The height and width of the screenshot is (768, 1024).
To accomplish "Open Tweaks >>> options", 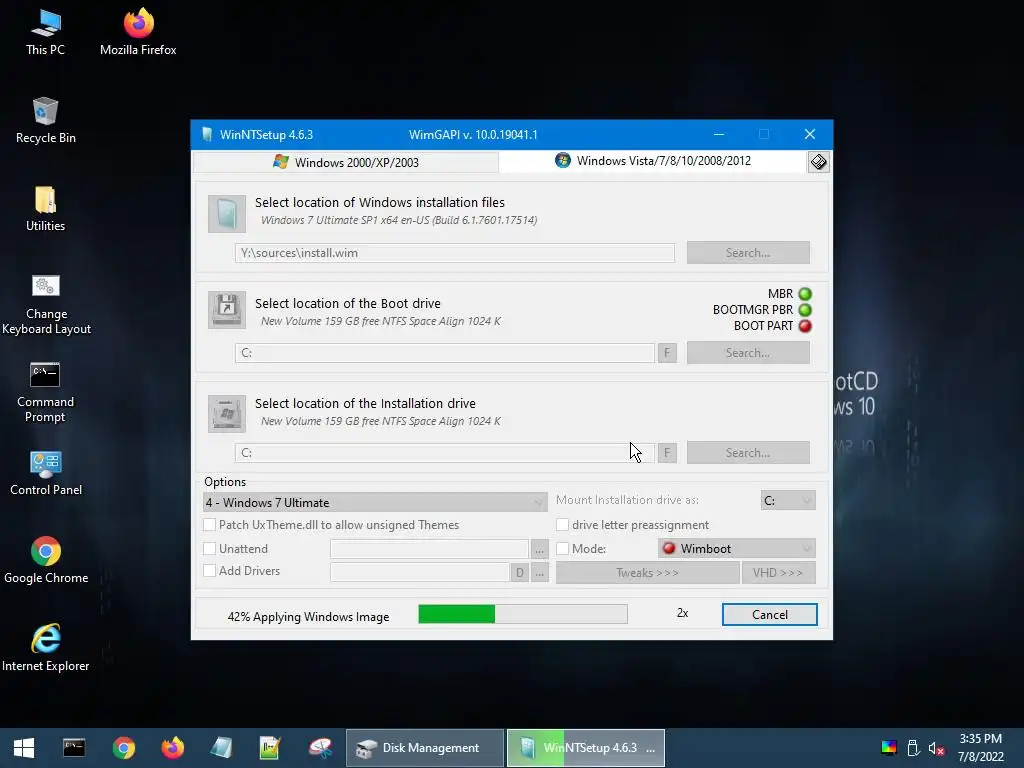I will pyautogui.click(x=647, y=573).
